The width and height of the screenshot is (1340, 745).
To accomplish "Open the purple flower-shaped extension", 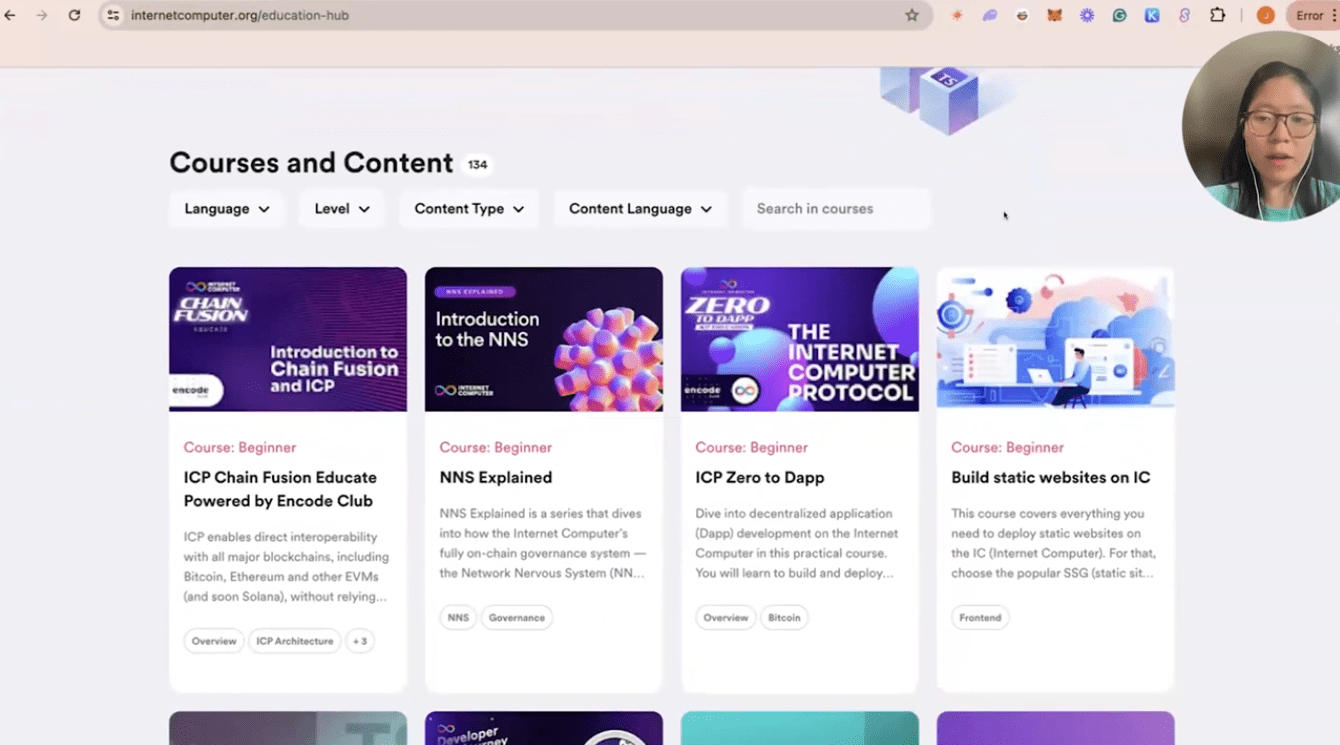I will coord(1087,15).
